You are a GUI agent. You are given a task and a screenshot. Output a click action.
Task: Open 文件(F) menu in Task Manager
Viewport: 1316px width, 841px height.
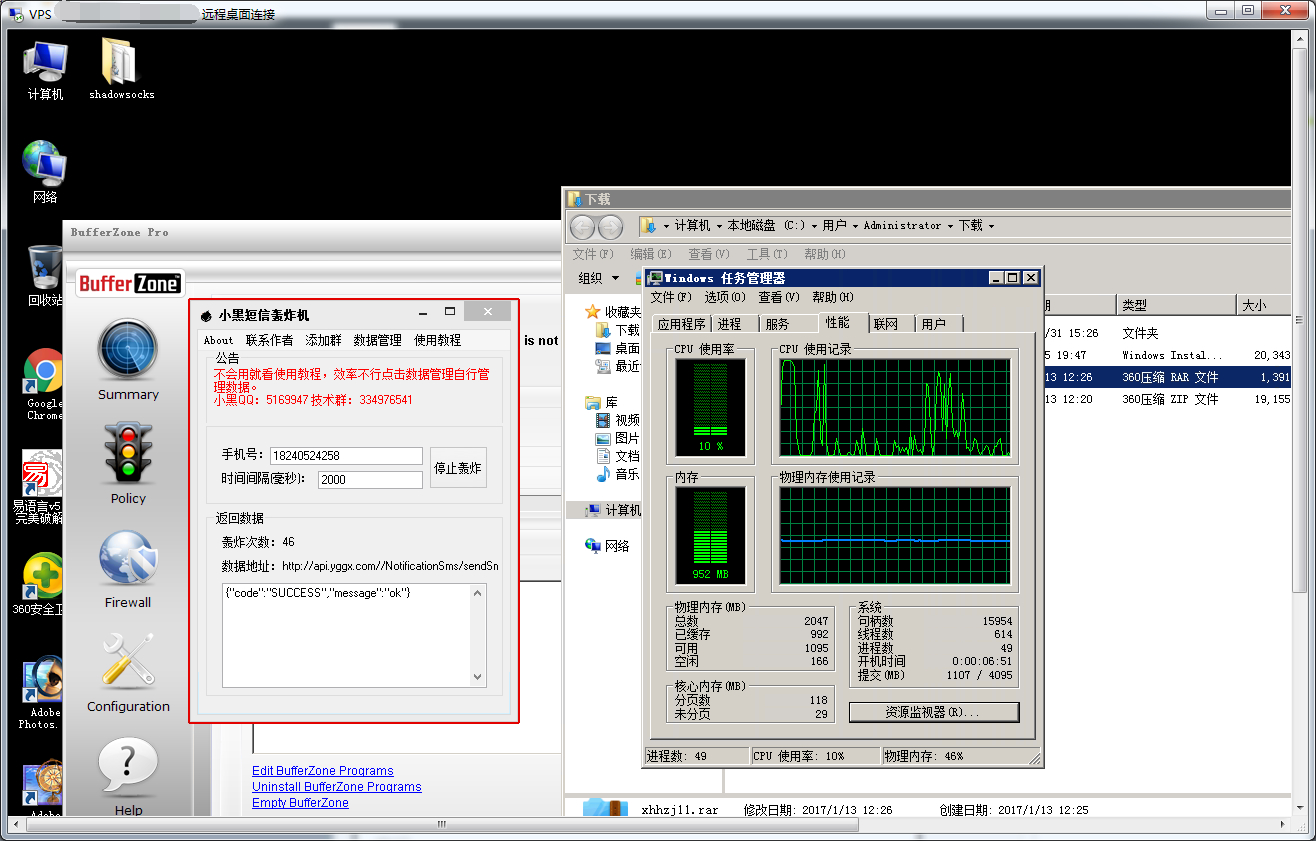[671, 297]
